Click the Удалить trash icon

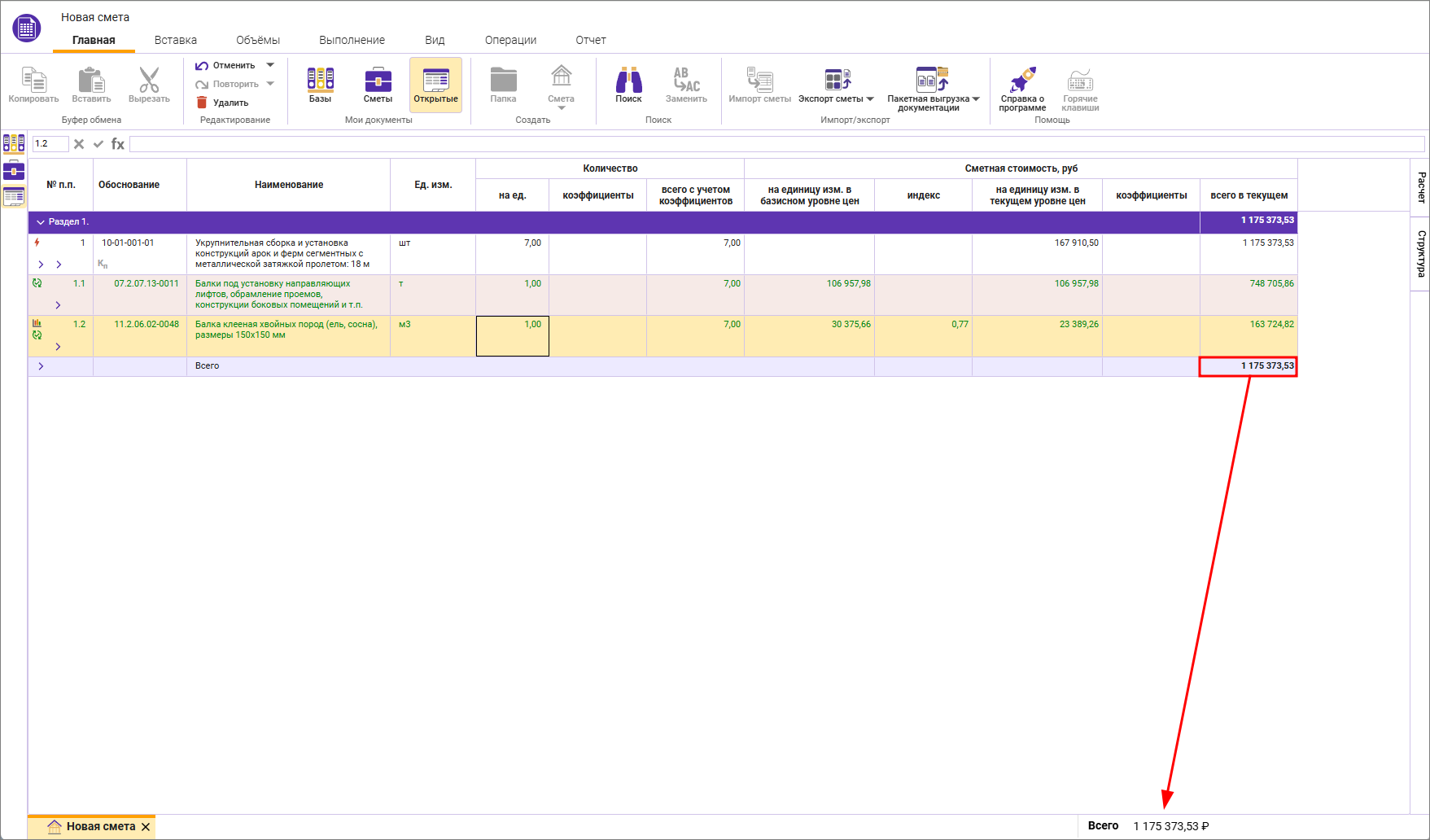(202, 103)
